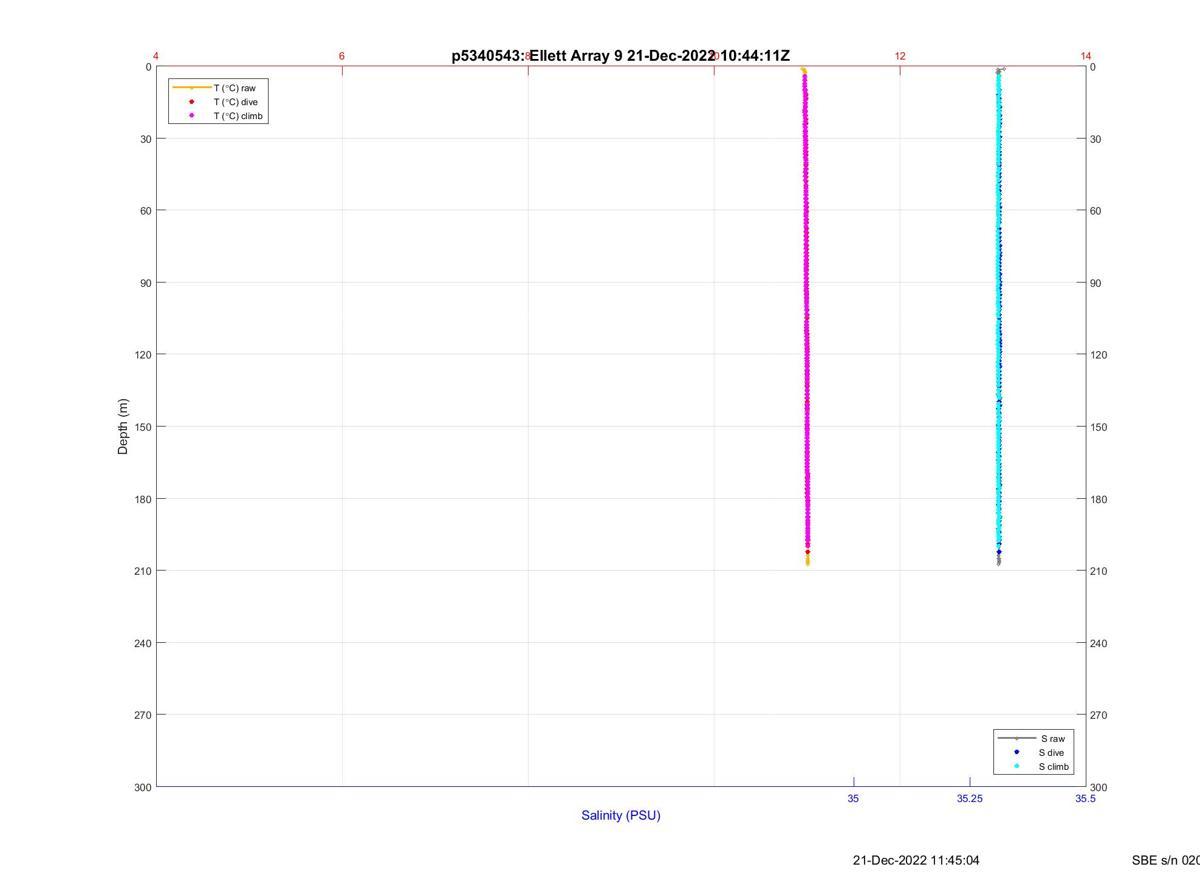Click the red temperature tick label '6'
The image size is (1200, 885).
pos(342,56)
